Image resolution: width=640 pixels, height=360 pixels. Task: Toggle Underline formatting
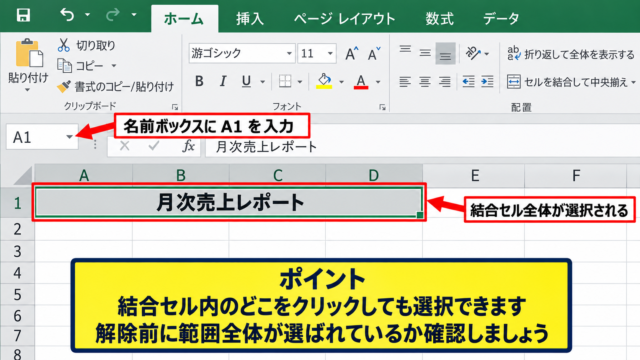click(246, 82)
